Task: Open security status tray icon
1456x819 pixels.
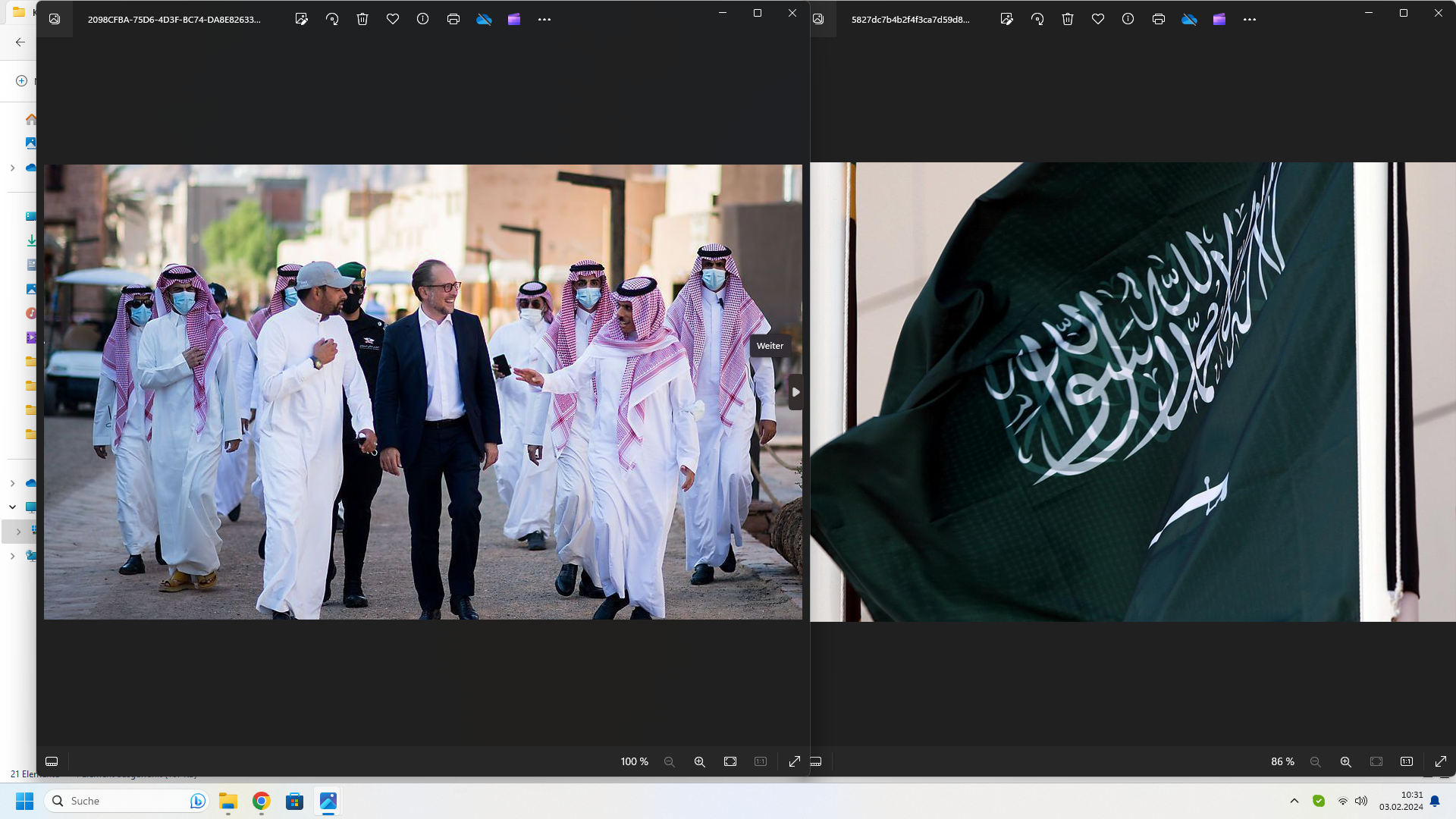Action: click(x=1319, y=801)
